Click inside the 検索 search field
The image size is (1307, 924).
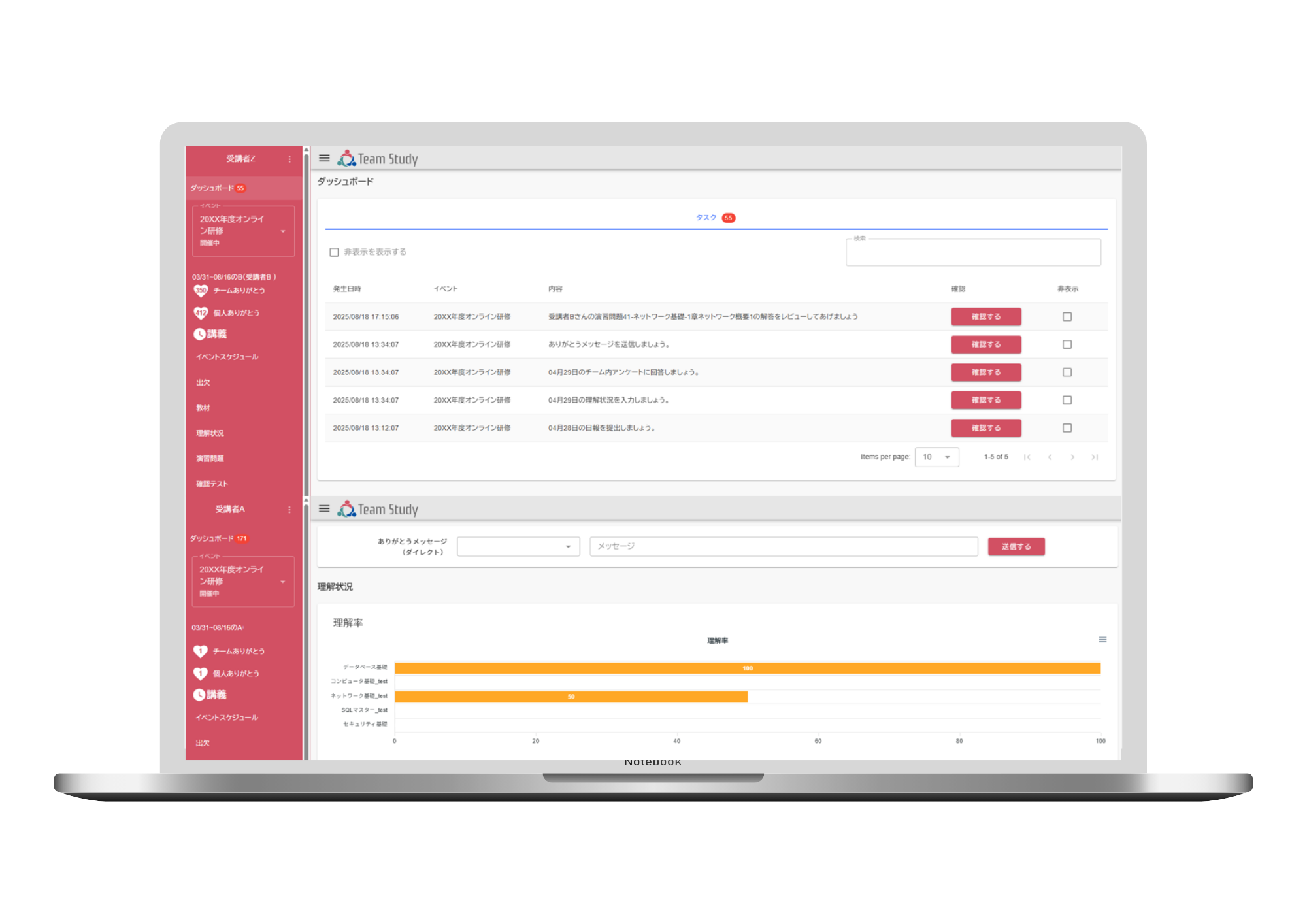click(x=973, y=252)
